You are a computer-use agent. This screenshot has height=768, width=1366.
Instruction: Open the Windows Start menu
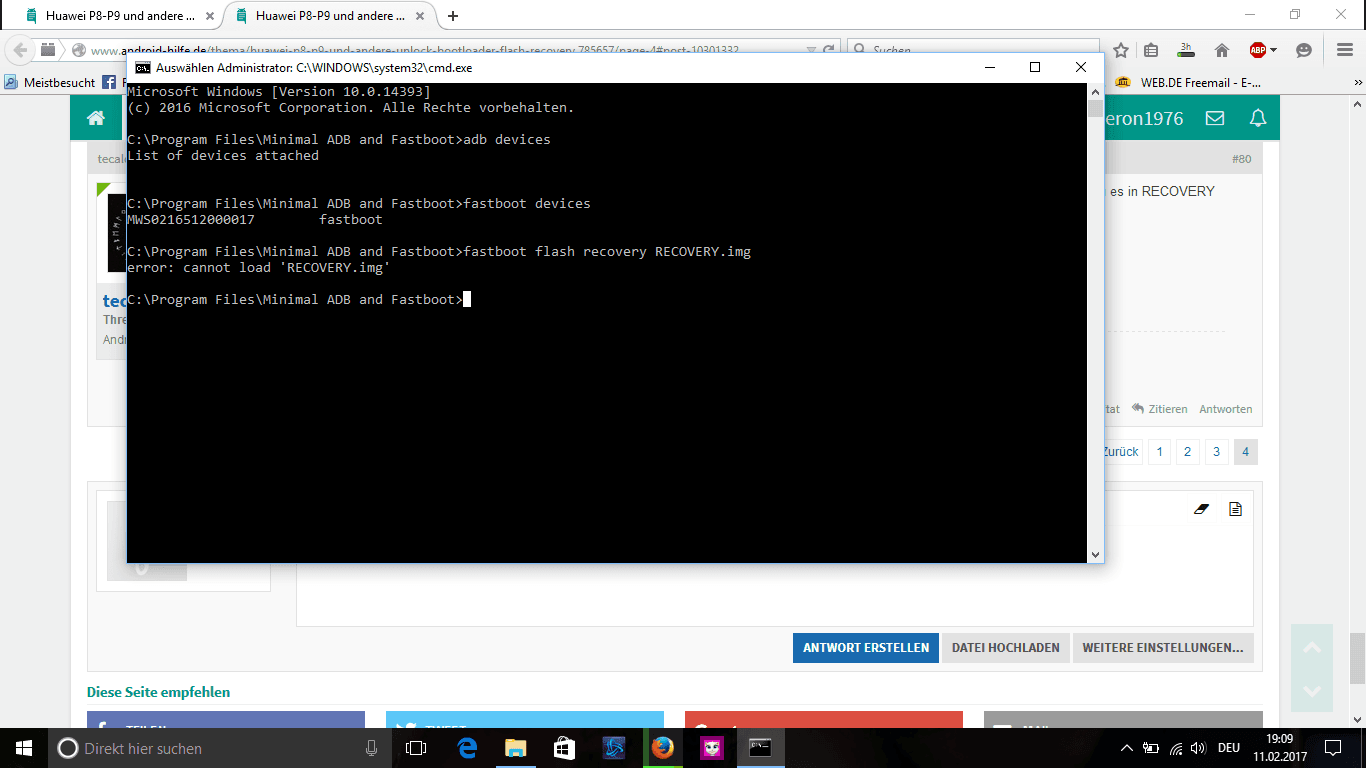click(x=24, y=748)
